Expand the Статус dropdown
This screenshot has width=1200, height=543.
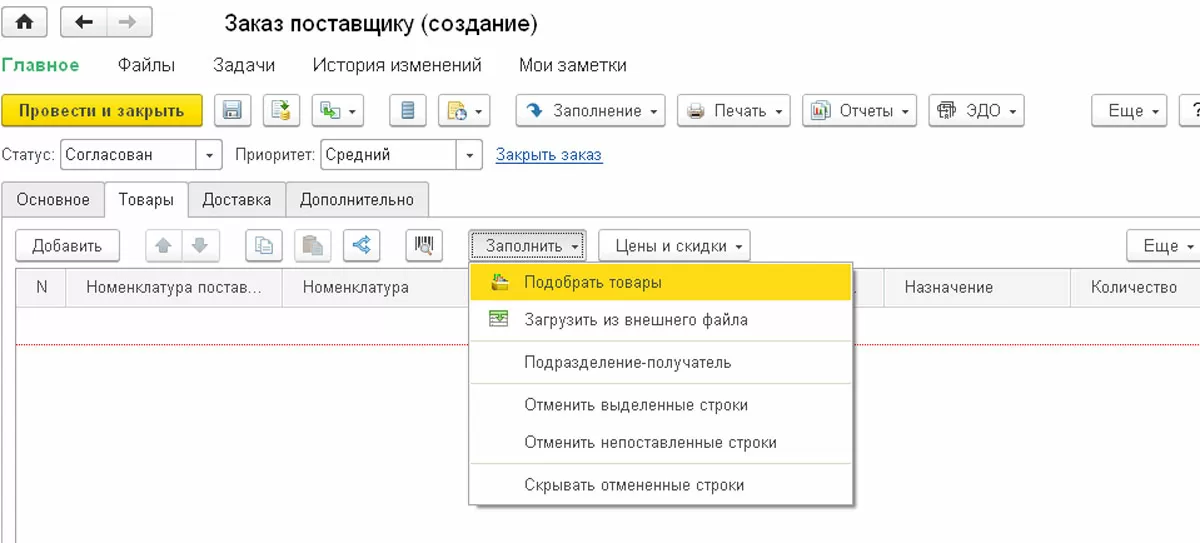[209, 155]
